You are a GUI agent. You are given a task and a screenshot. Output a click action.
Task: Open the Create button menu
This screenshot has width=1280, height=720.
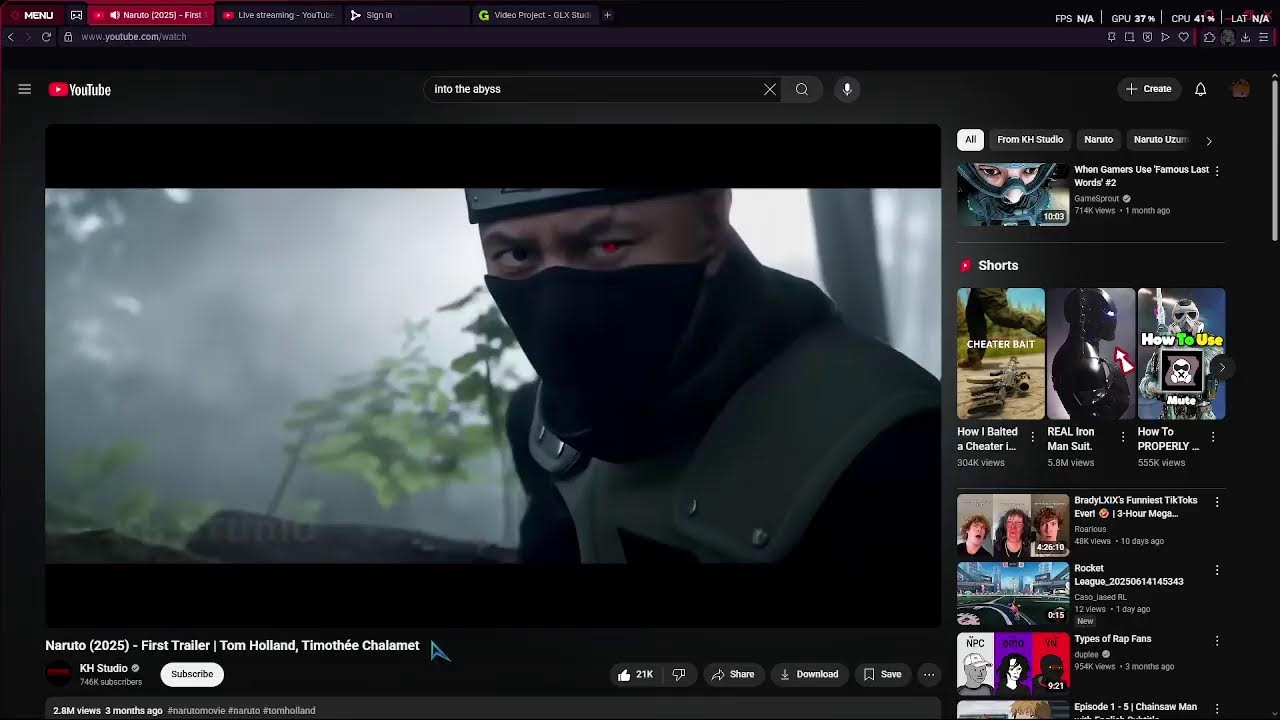[x=1149, y=89]
